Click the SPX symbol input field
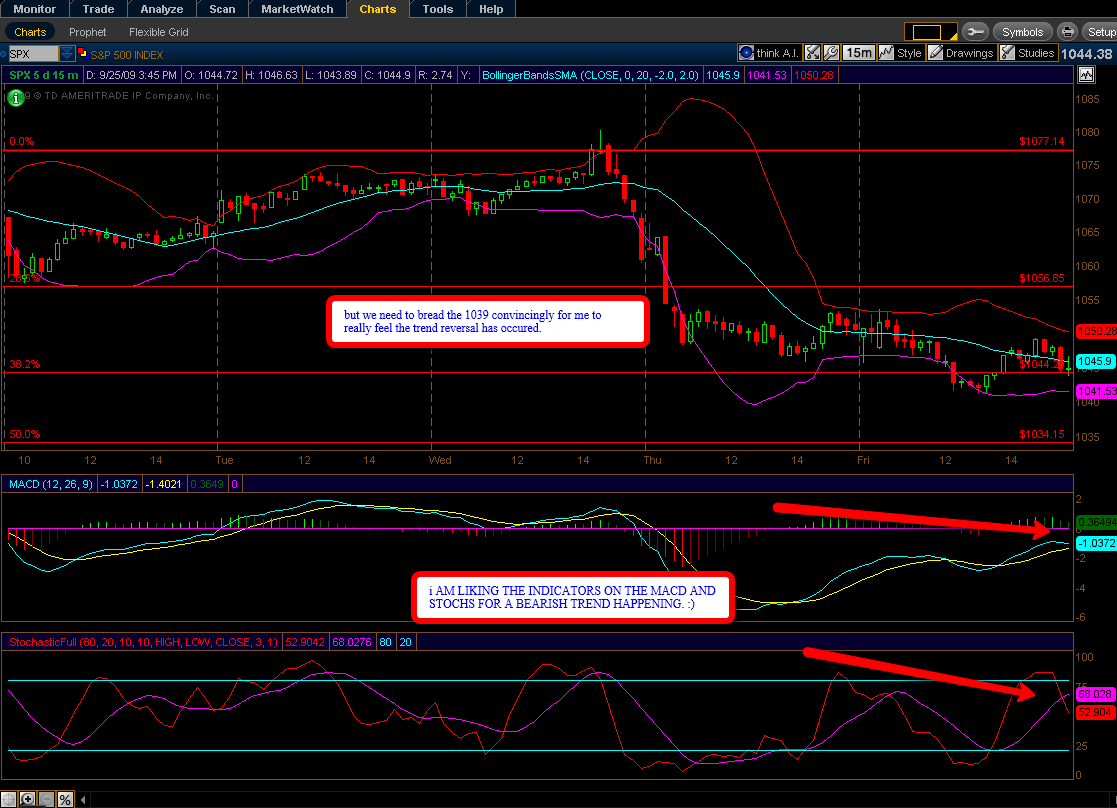Viewport: 1117px width, 808px height. (x=30, y=54)
